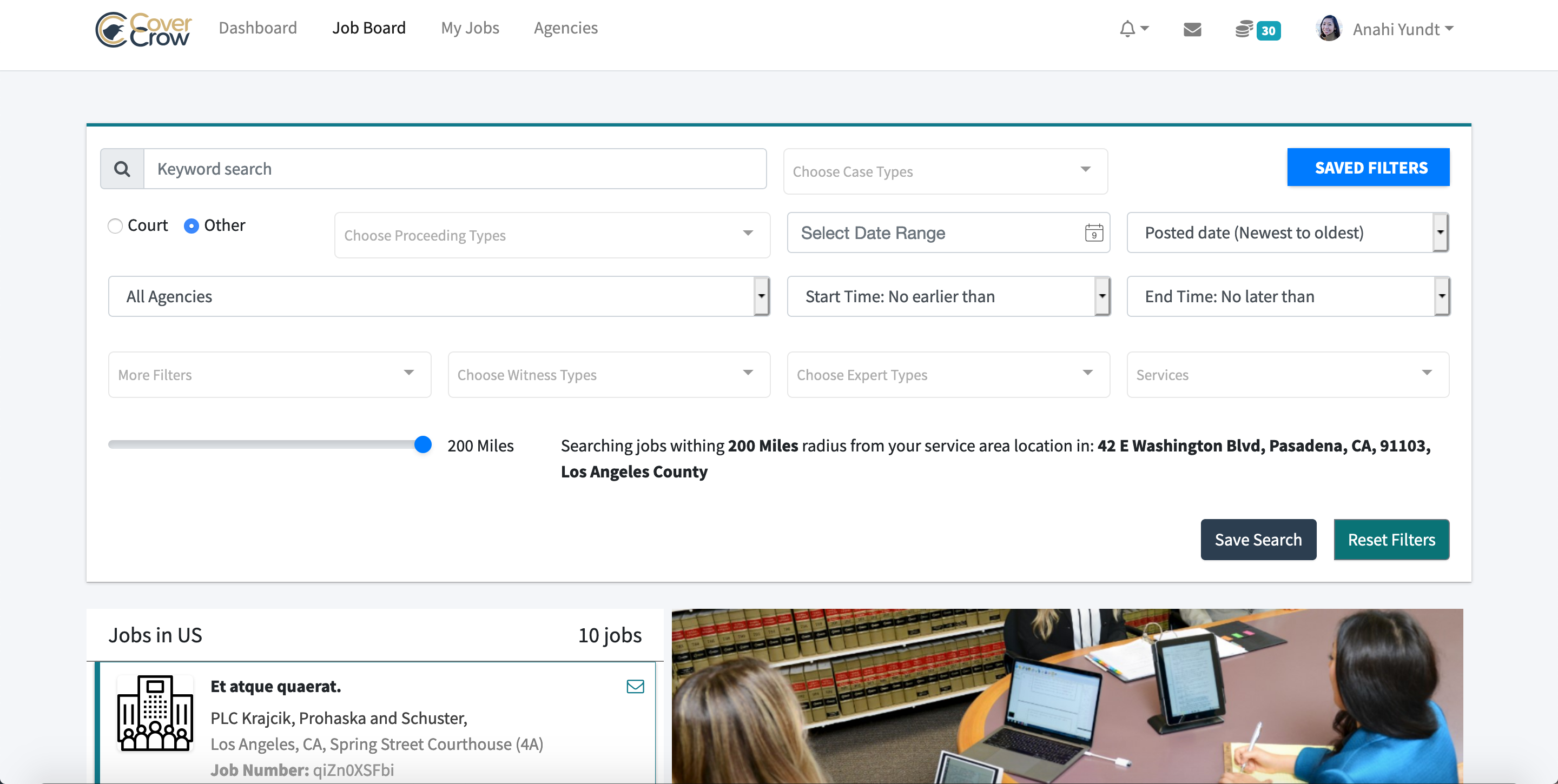Click the 10 jobs count
Image resolution: width=1558 pixels, height=784 pixels.
coord(610,635)
